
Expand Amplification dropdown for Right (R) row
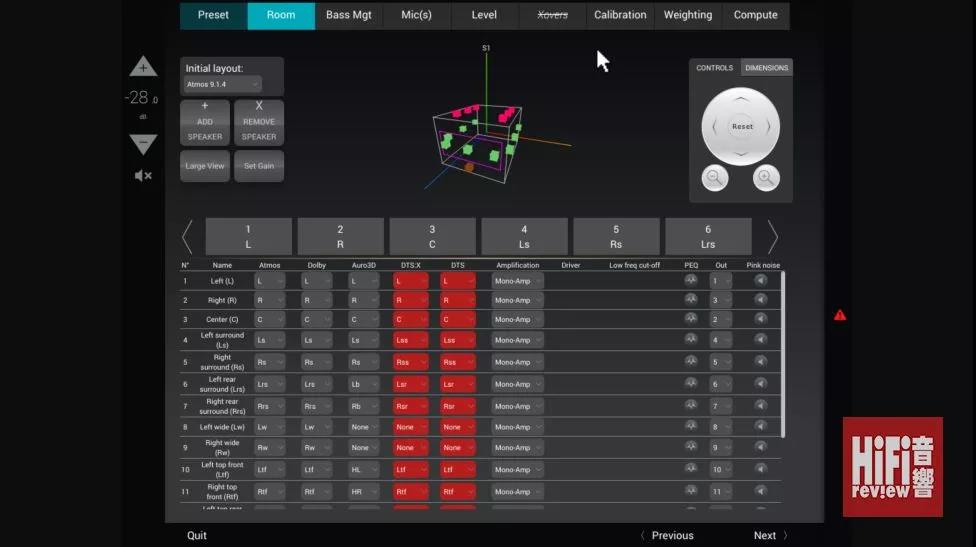pos(517,300)
